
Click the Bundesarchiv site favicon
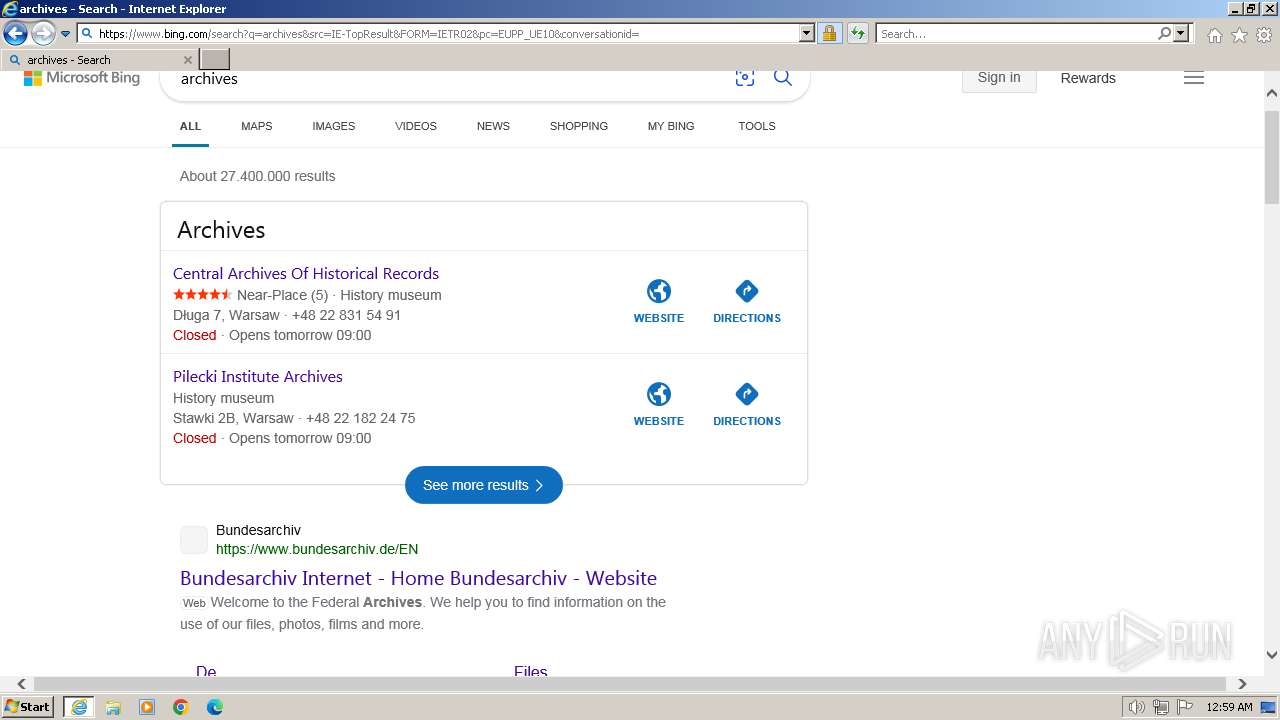coord(194,540)
